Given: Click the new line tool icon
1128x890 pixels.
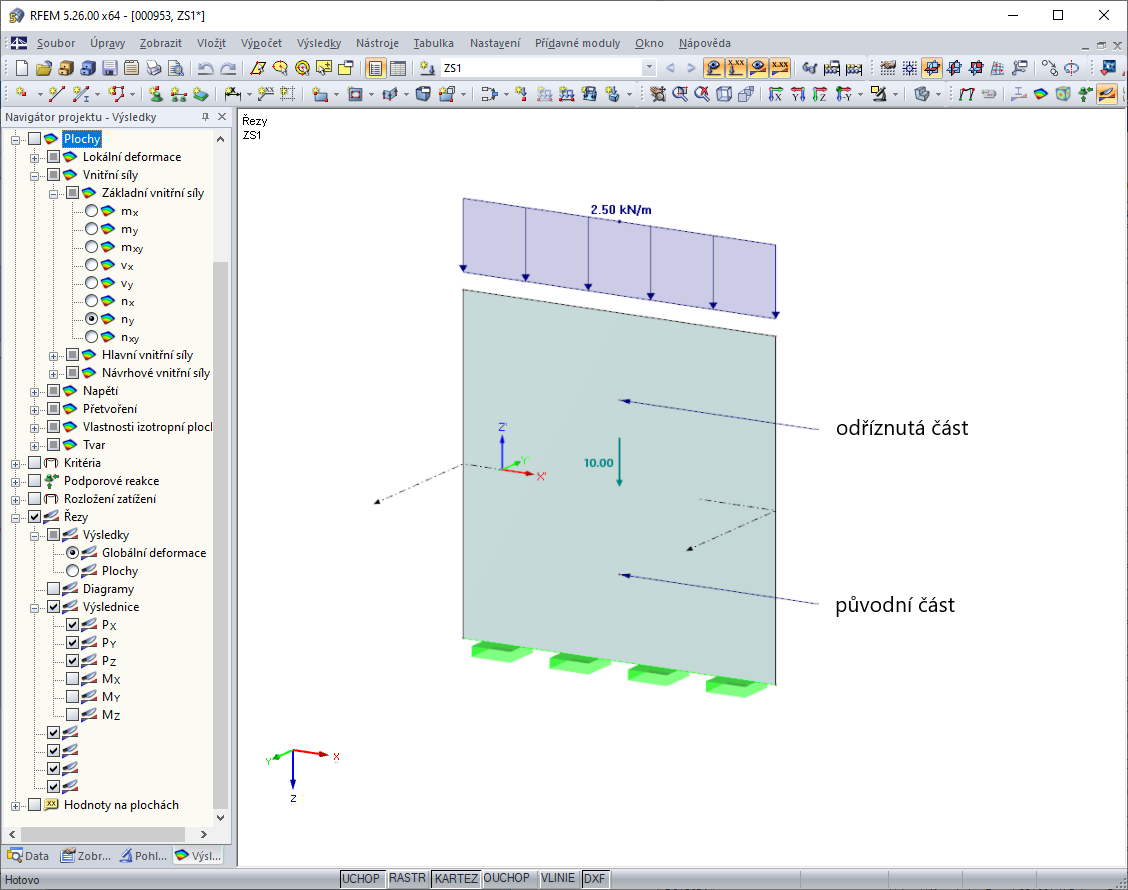Looking at the screenshot, I should coord(57,94).
